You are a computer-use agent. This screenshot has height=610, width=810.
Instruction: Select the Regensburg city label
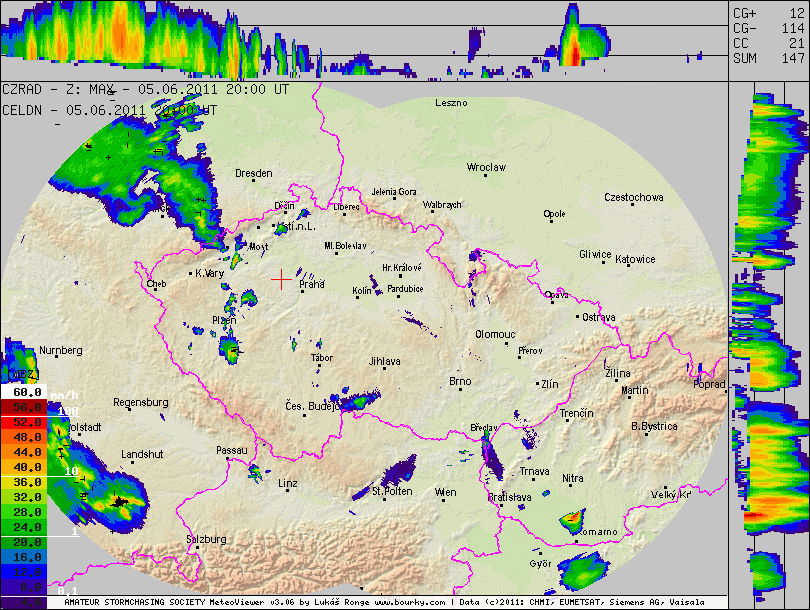[x=141, y=402]
